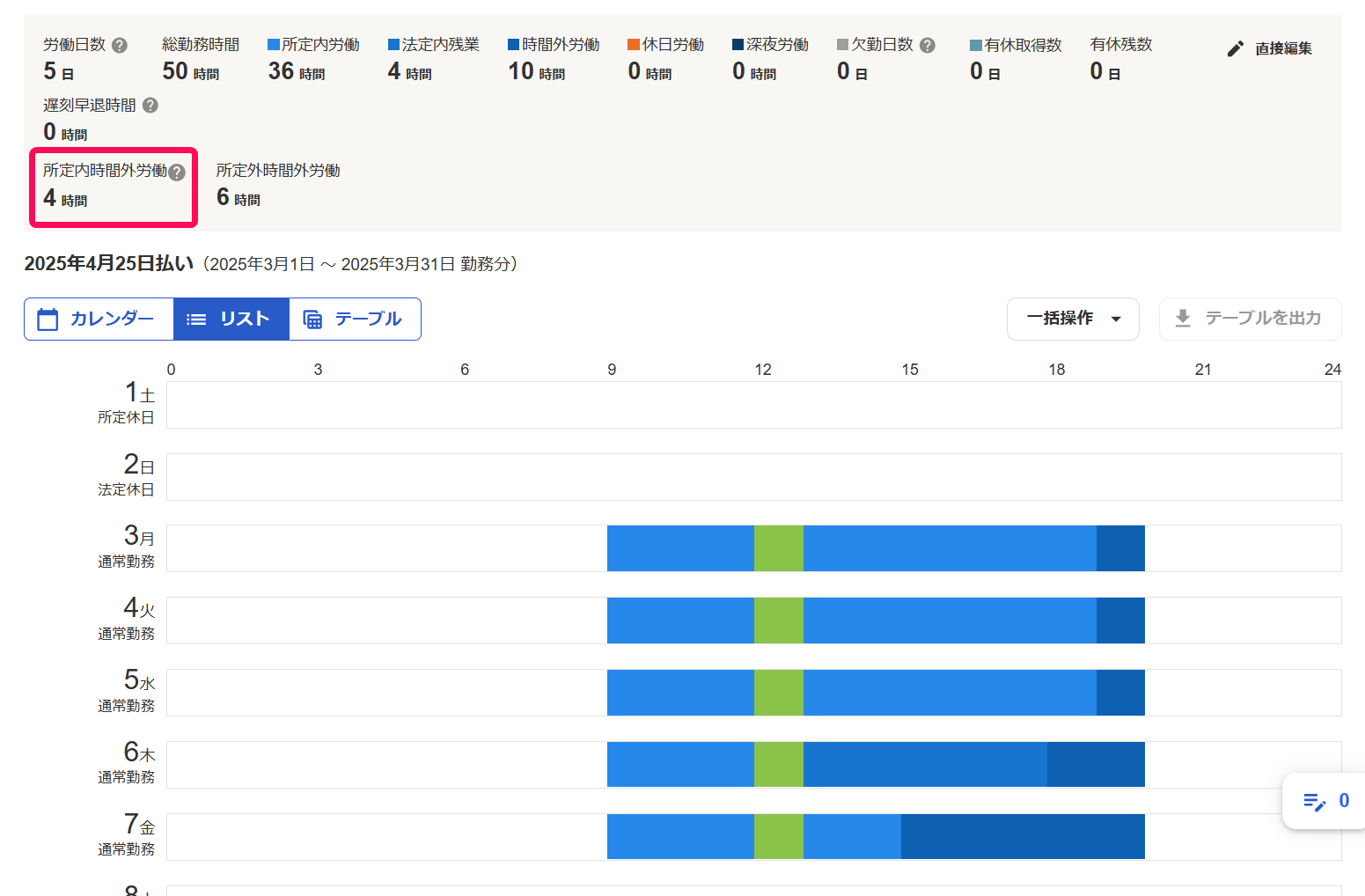
Task: Click the 直接編集 pencil icon
Action: pos(1236,48)
